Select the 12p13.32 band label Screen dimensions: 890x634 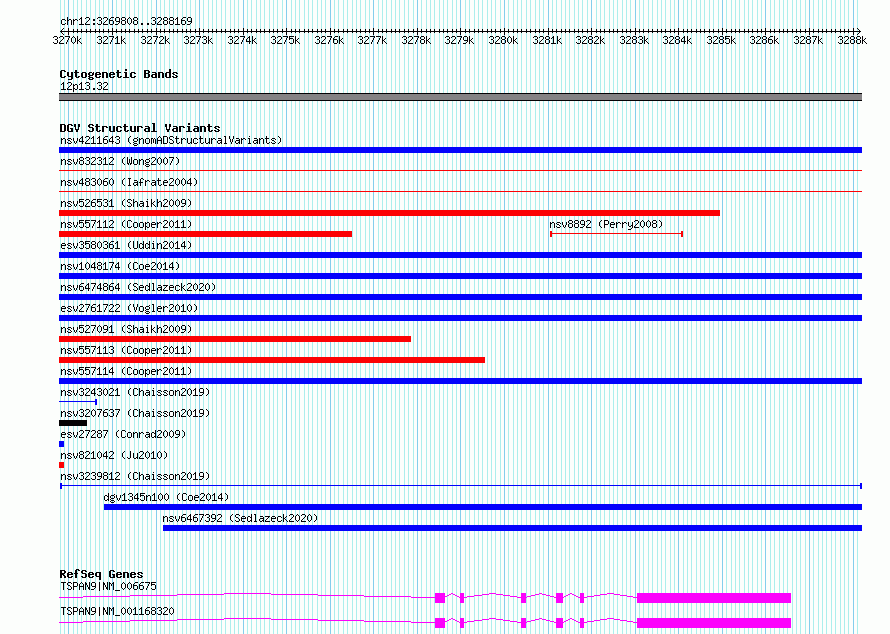click(x=84, y=86)
